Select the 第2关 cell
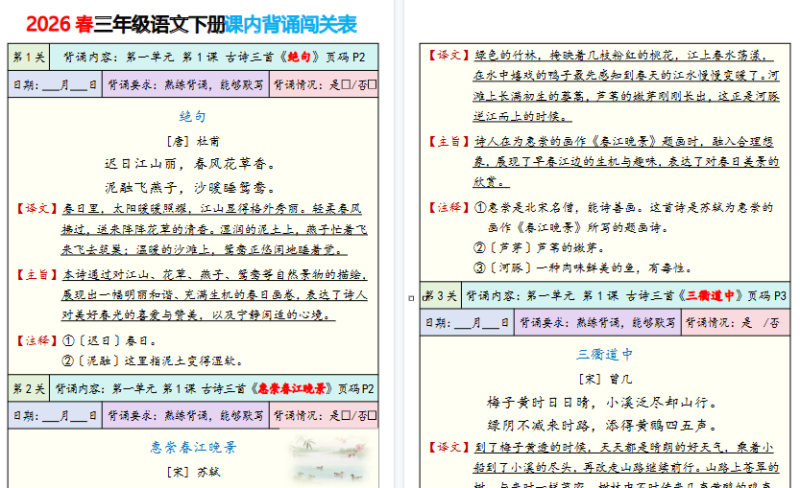This screenshot has width=800, height=488. point(29,389)
